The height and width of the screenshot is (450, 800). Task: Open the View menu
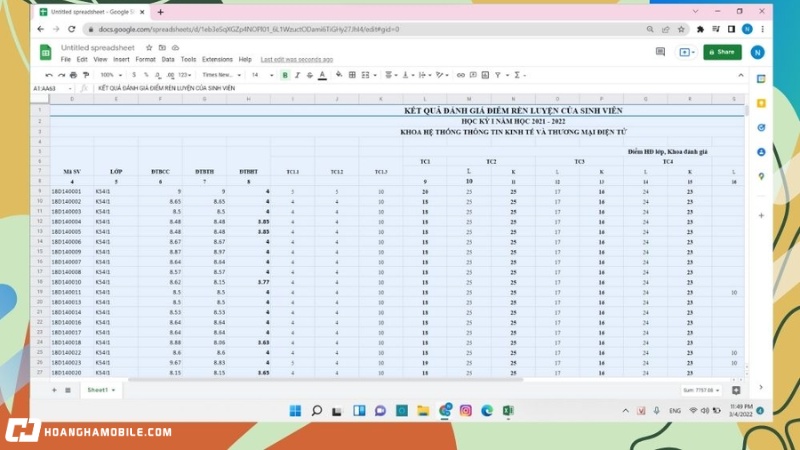101,59
